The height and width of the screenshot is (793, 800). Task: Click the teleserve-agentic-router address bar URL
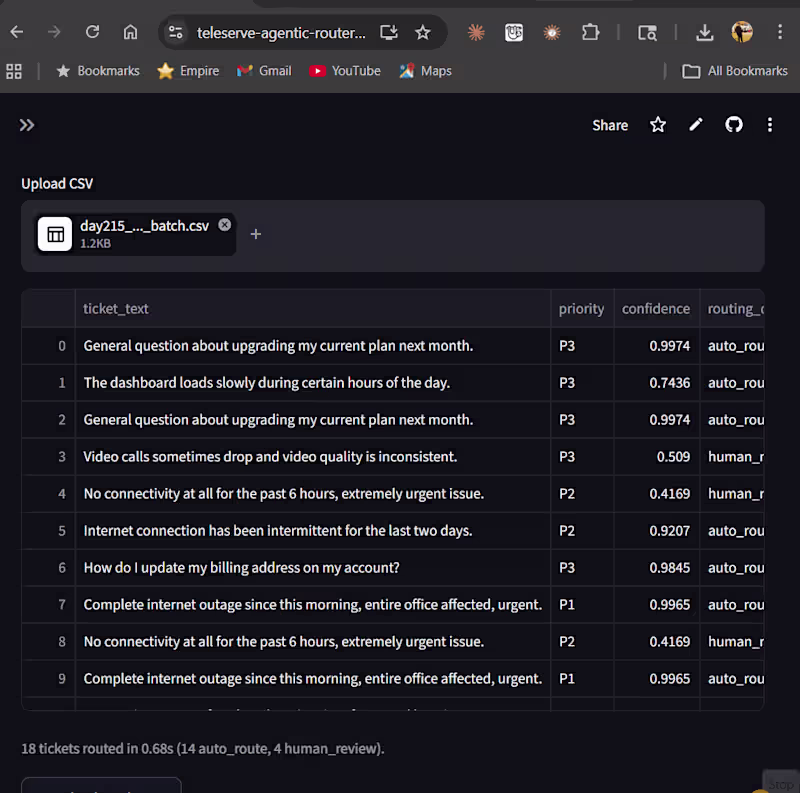click(x=281, y=33)
